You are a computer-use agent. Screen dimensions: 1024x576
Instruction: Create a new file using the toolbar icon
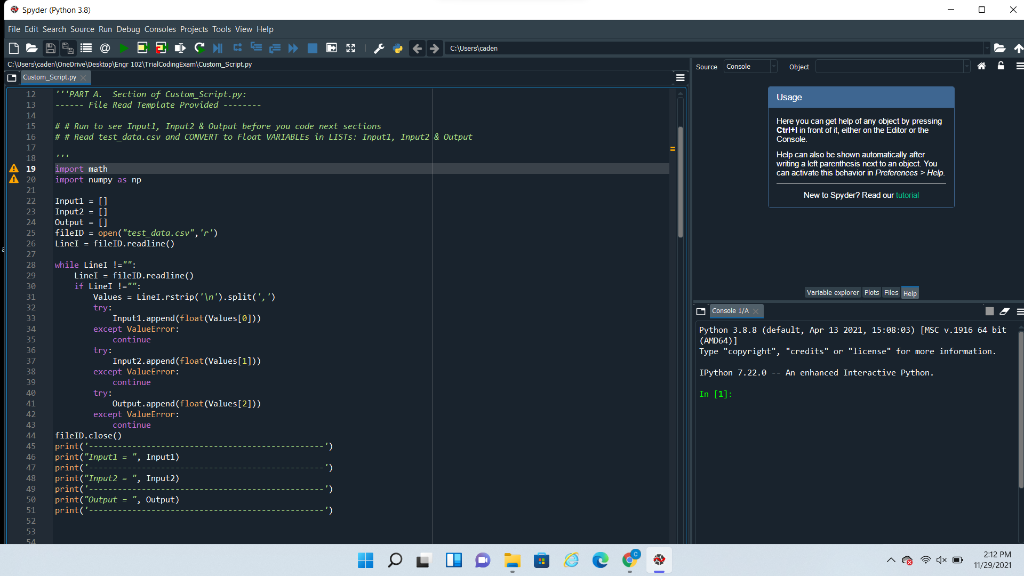14,47
